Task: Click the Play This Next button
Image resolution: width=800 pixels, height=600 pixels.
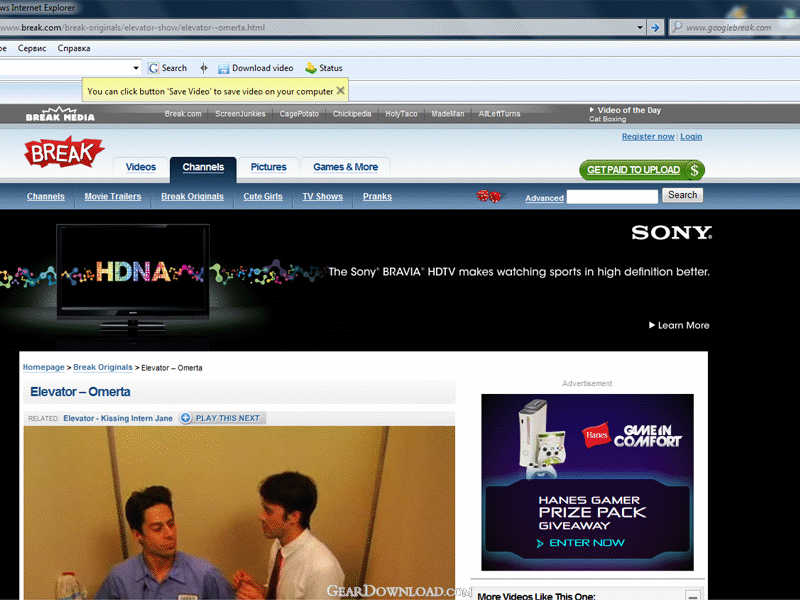Action: (x=222, y=418)
